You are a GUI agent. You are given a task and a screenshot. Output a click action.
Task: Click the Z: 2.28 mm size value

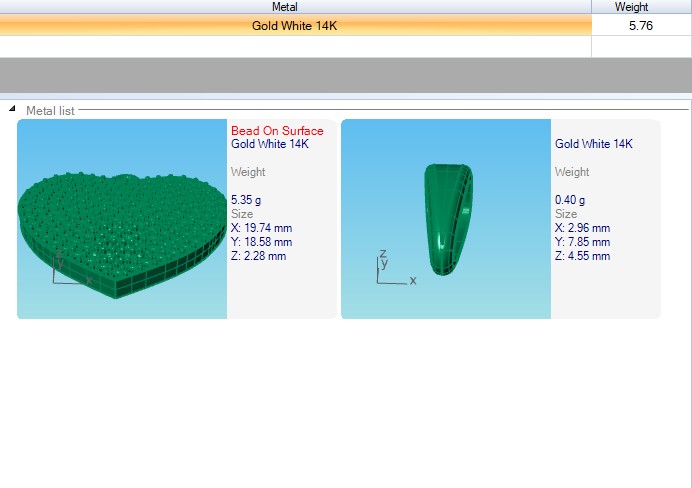click(x=258, y=256)
